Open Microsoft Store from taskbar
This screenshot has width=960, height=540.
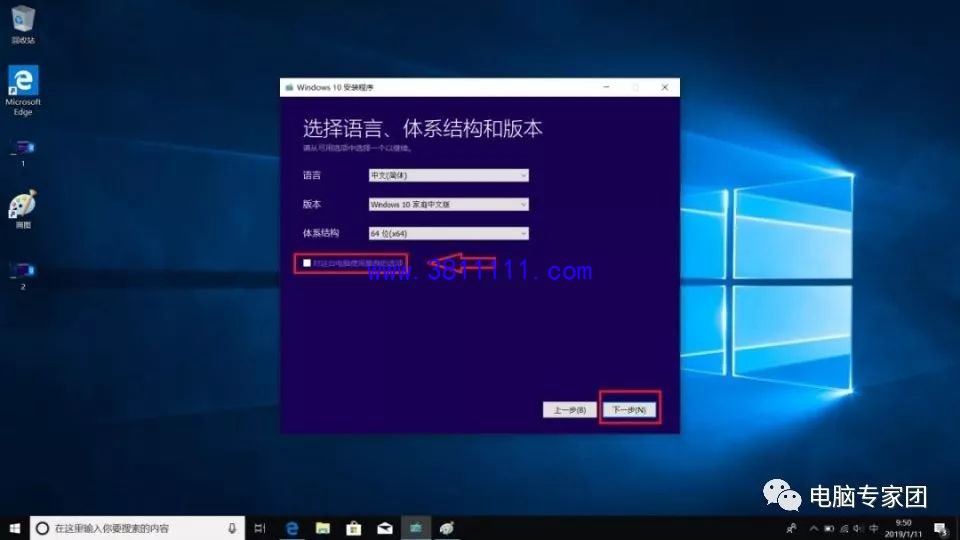pos(353,528)
